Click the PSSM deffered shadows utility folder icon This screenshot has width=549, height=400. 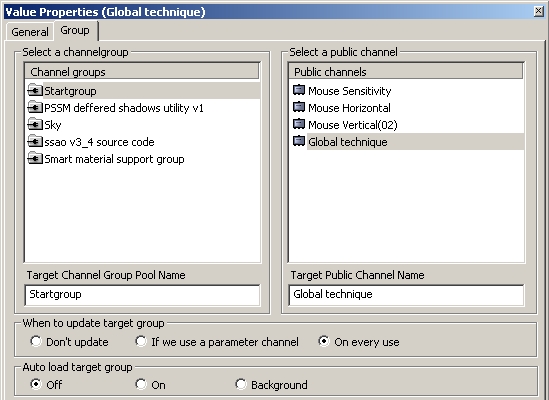35,107
